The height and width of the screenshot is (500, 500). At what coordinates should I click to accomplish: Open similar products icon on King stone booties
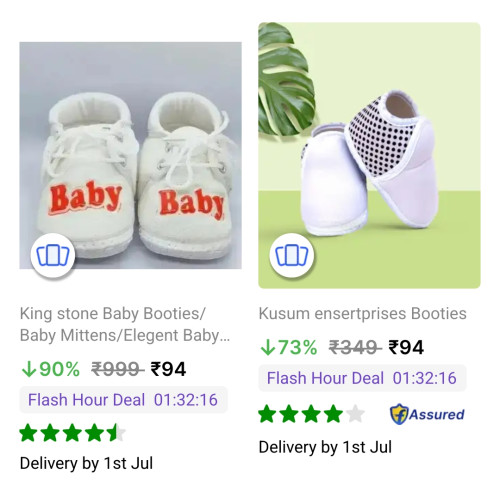point(53,256)
